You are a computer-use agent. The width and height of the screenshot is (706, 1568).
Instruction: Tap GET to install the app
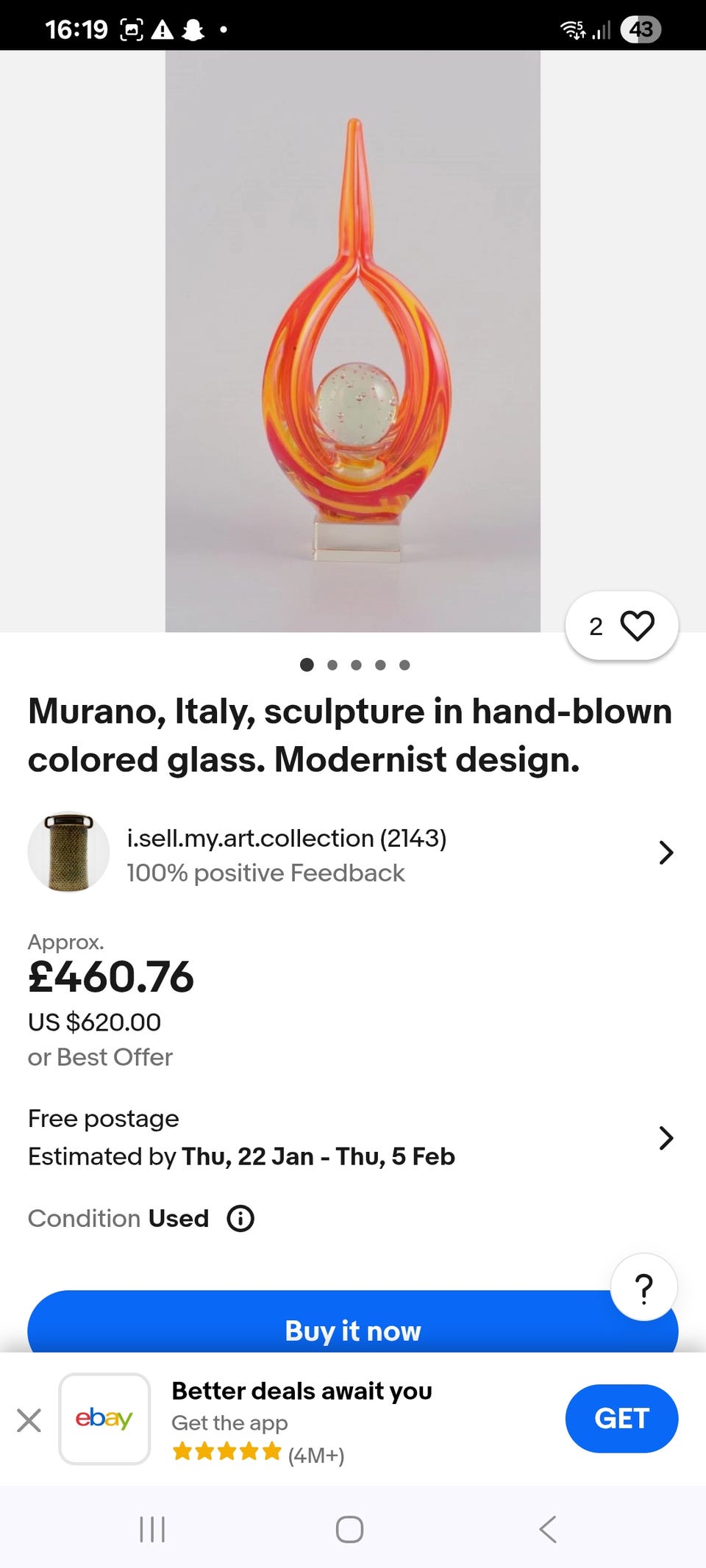621,1418
